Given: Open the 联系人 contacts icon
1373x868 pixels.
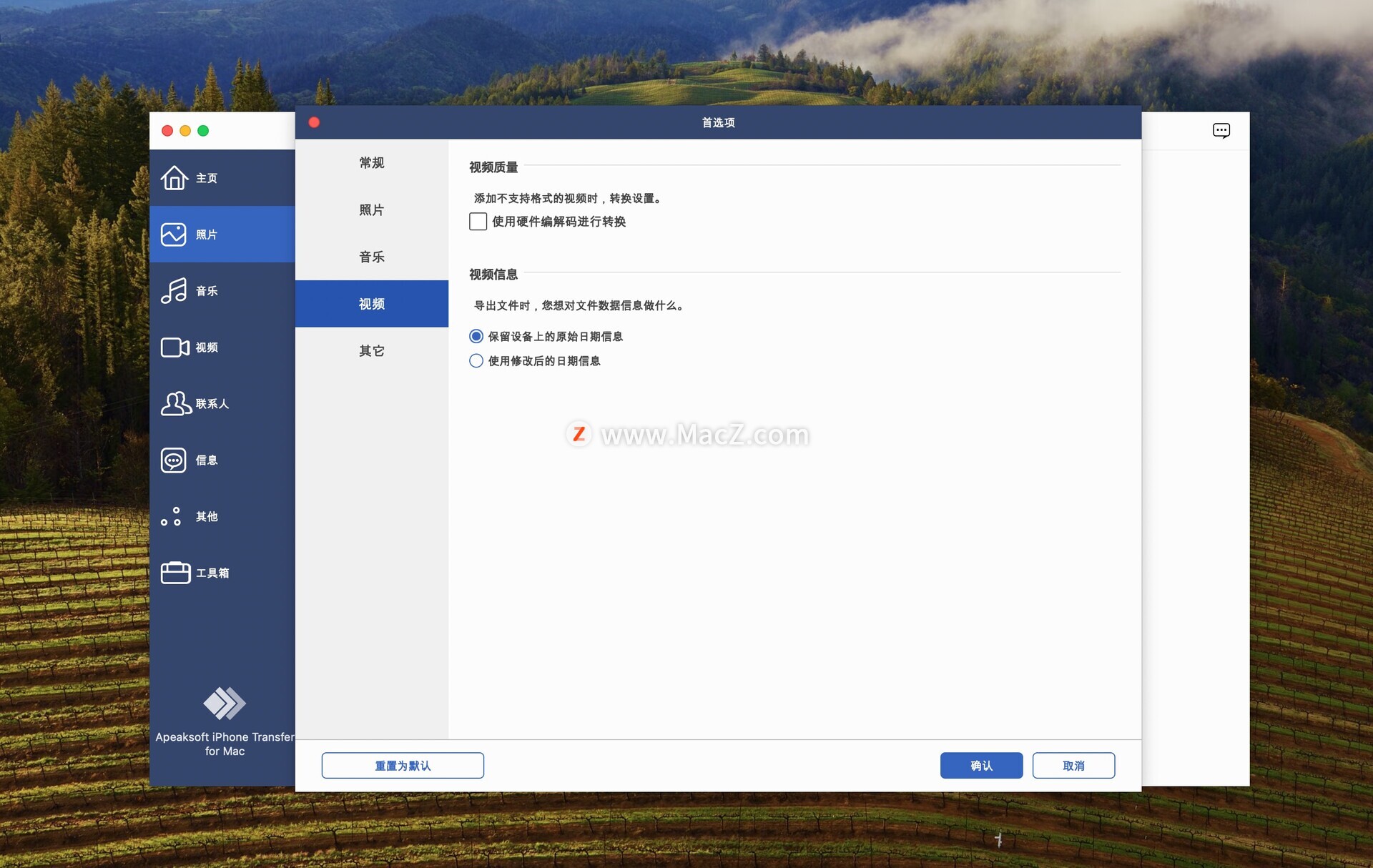Looking at the screenshot, I should pos(176,403).
